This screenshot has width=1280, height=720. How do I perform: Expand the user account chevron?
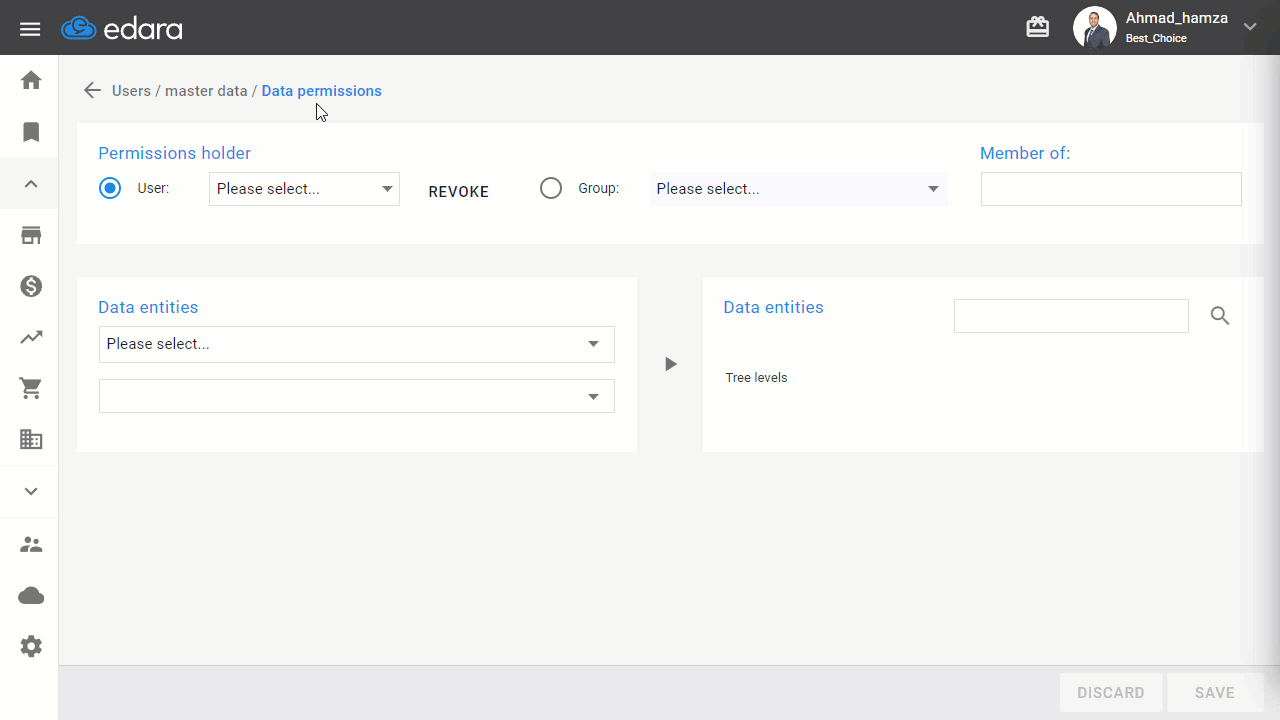(x=1250, y=27)
